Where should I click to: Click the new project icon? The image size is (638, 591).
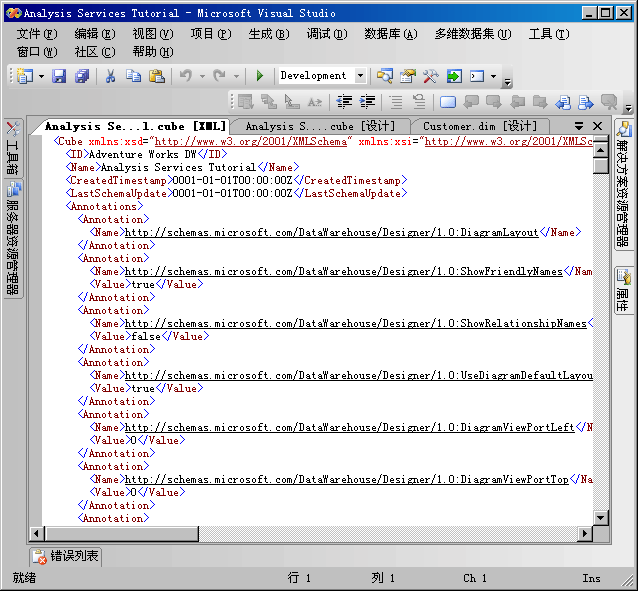point(25,76)
